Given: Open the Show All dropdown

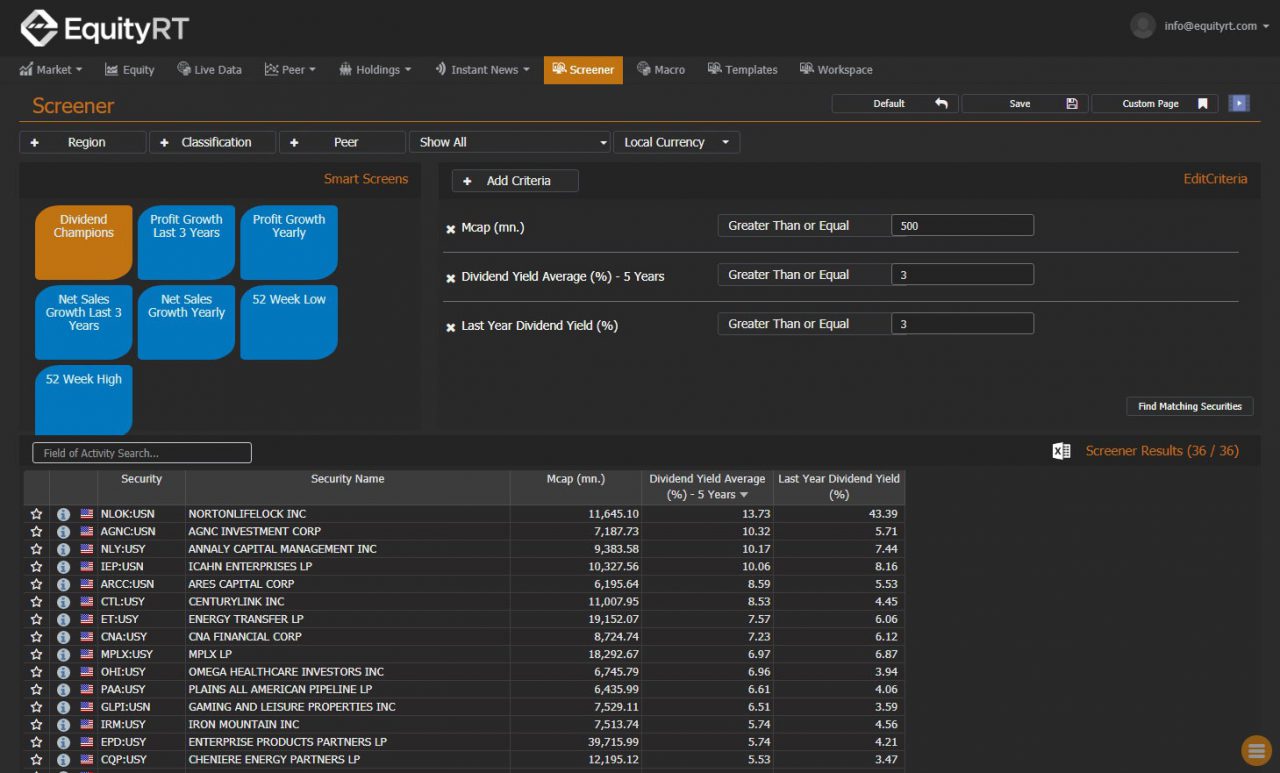Looking at the screenshot, I should click(x=510, y=142).
